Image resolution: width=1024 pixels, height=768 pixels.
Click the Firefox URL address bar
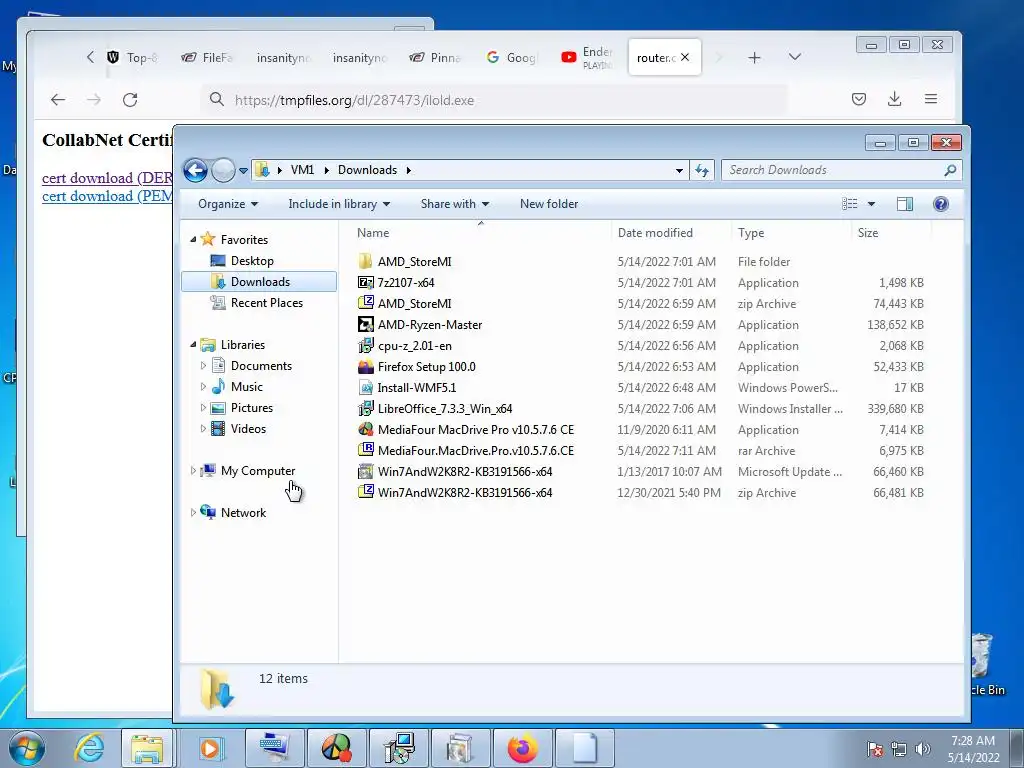click(x=494, y=100)
